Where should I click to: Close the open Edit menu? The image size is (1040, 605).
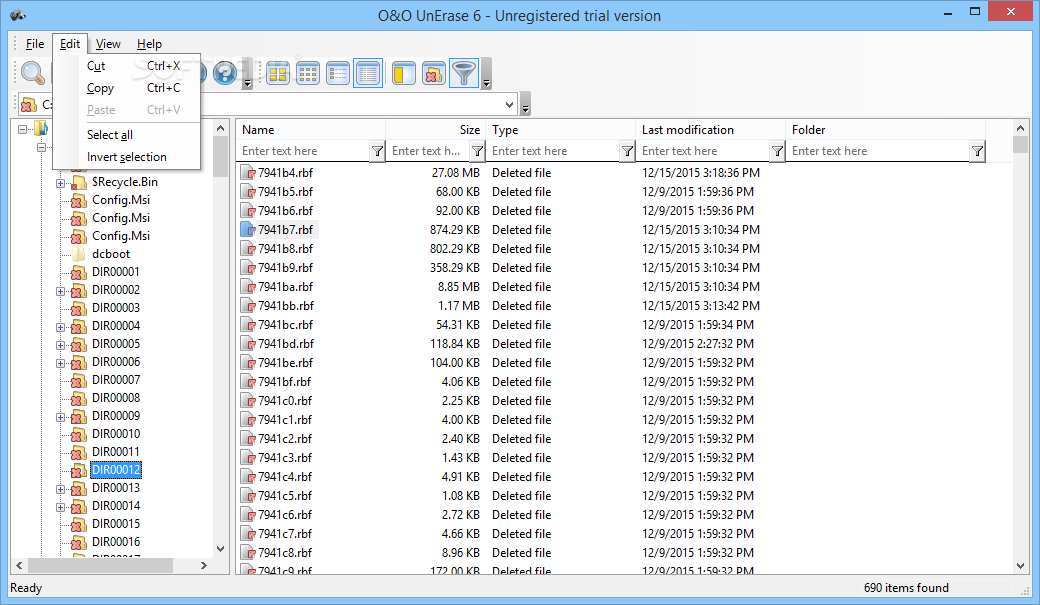click(x=70, y=44)
